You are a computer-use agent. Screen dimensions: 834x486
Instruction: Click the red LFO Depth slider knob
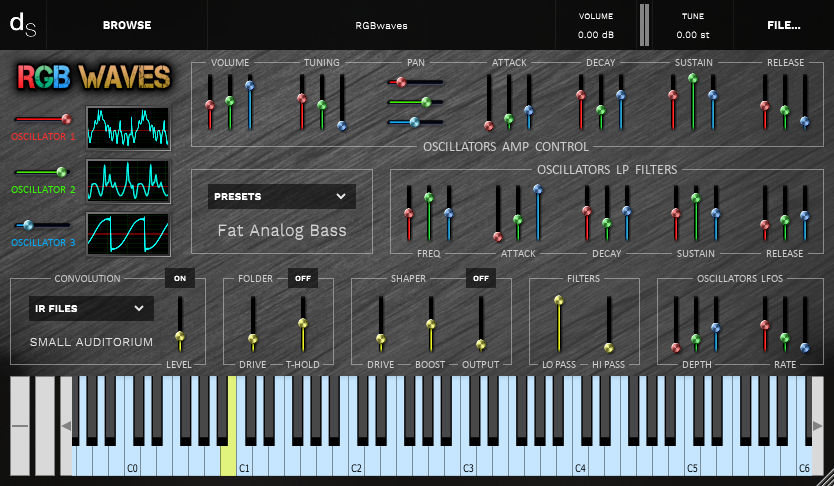click(675, 348)
